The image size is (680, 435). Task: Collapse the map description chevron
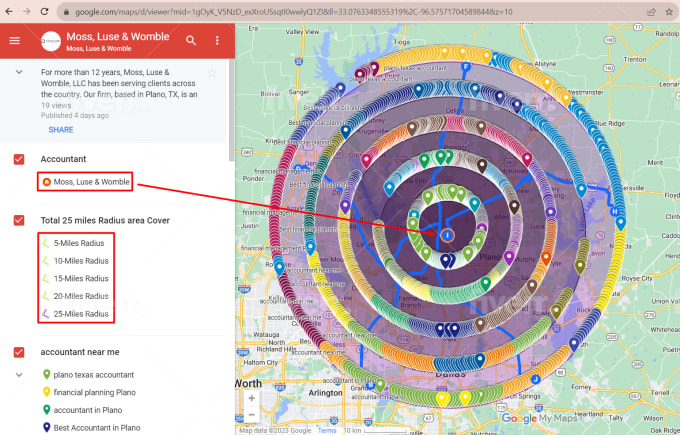pyautogui.click(x=19, y=73)
